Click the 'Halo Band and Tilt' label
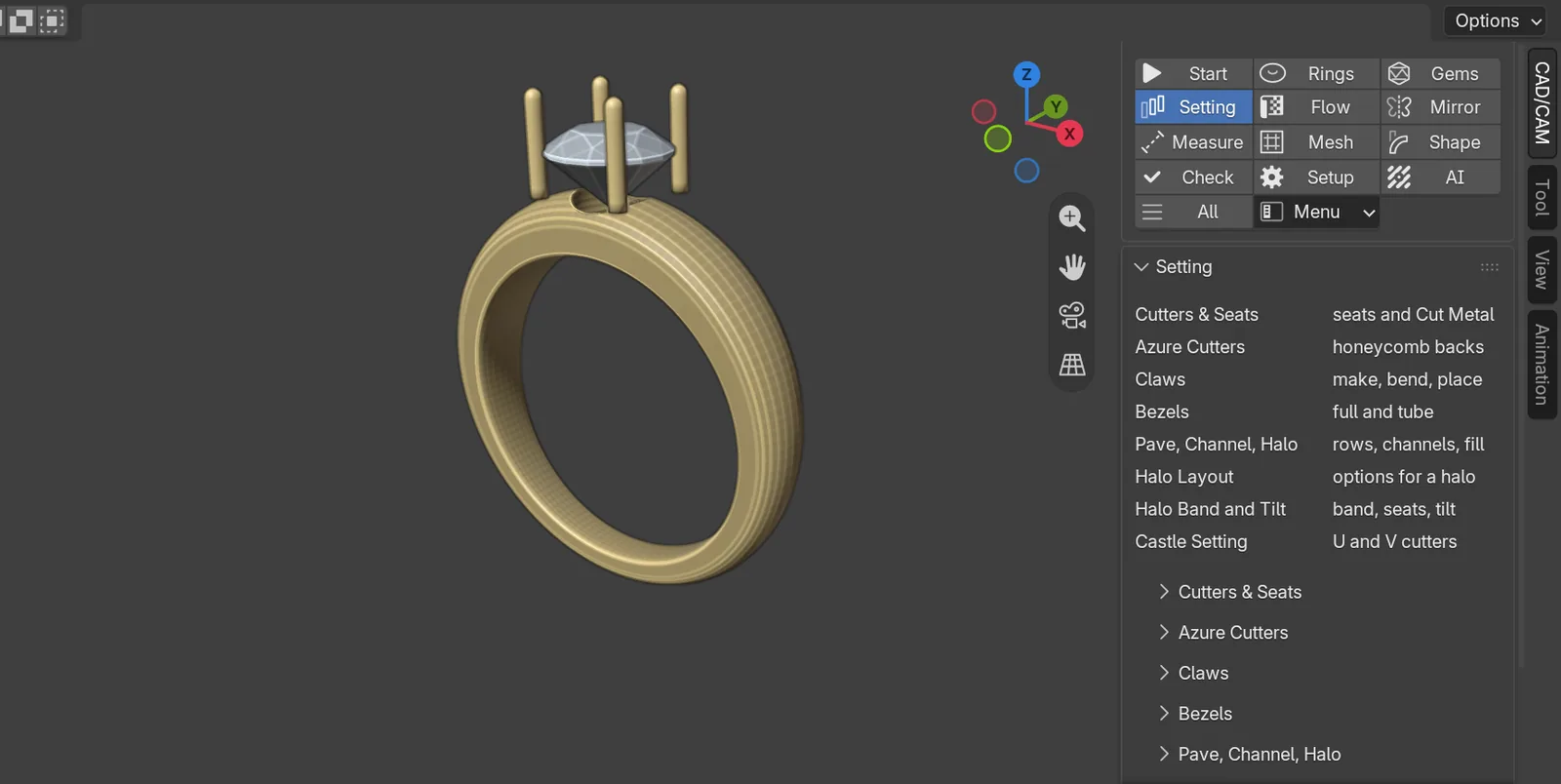The width and height of the screenshot is (1561, 784). pyautogui.click(x=1211, y=509)
